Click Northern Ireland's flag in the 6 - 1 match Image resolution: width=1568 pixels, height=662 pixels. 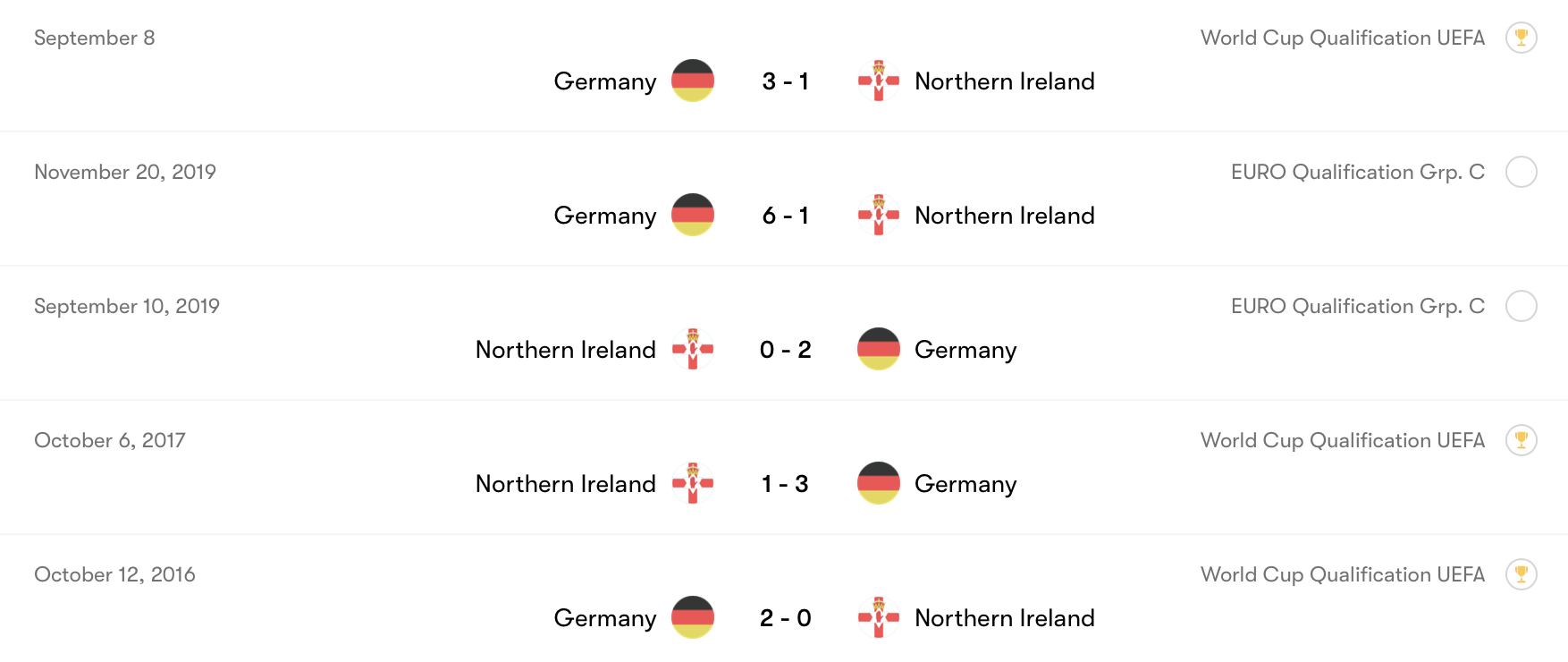[x=879, y=215]
